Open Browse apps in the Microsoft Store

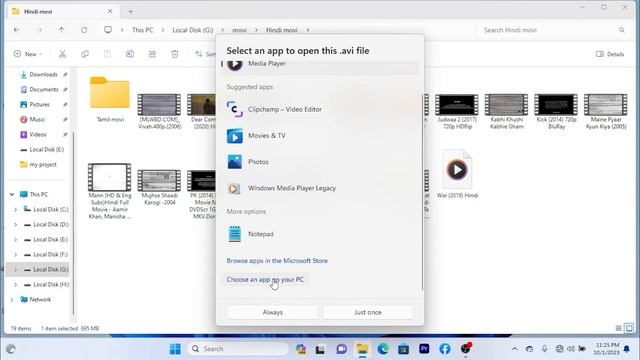[x=277, y=260]
